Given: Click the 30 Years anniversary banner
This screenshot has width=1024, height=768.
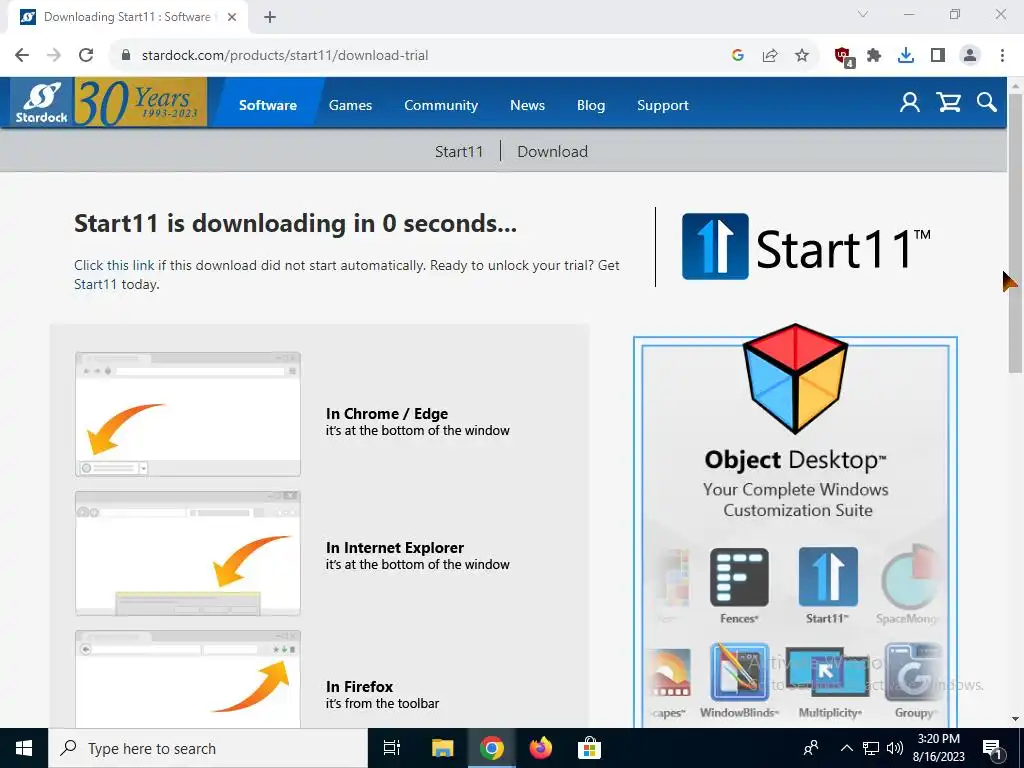Looking at the screenshot, I should 140,102.
